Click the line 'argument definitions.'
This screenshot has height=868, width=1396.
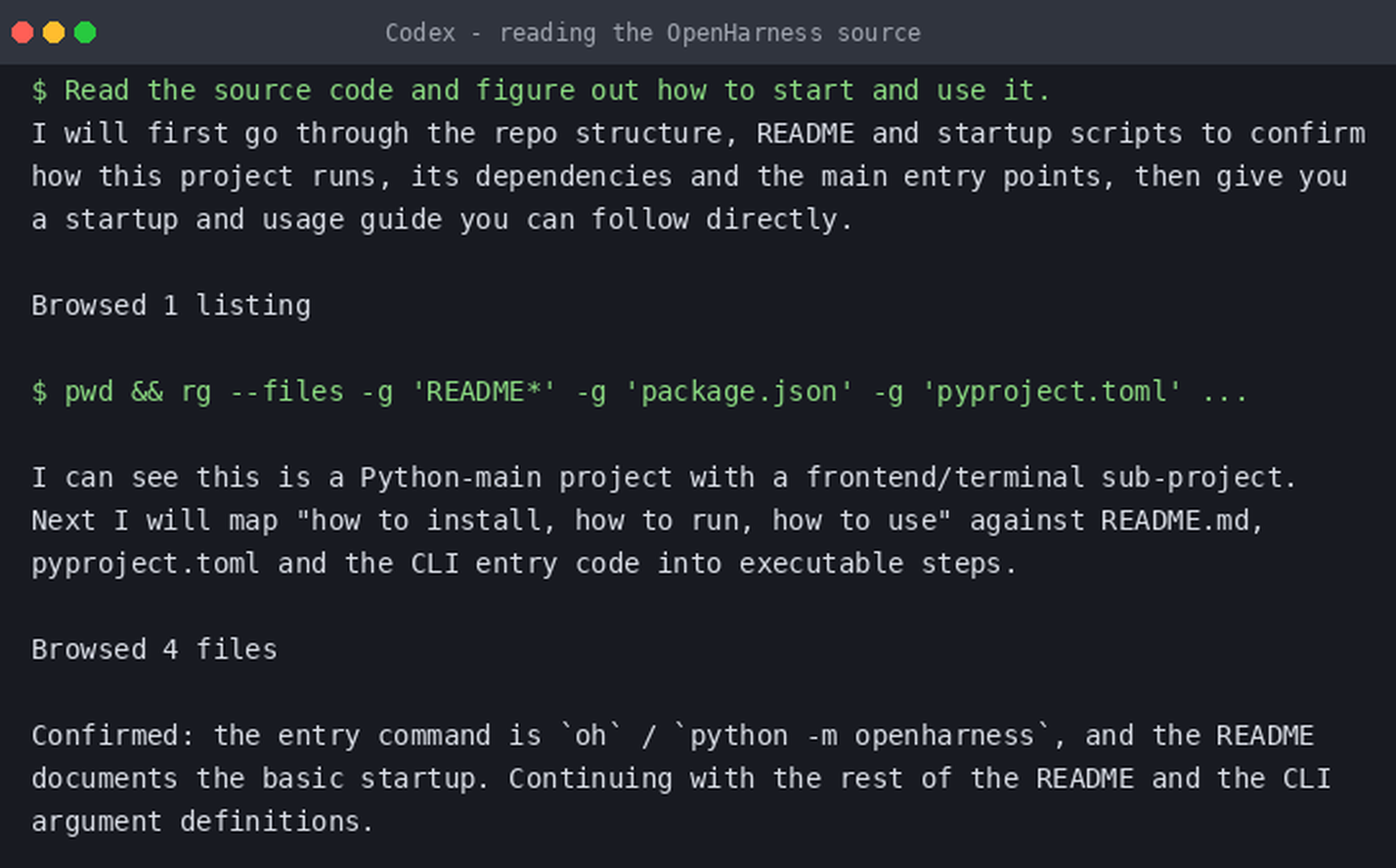202,821
